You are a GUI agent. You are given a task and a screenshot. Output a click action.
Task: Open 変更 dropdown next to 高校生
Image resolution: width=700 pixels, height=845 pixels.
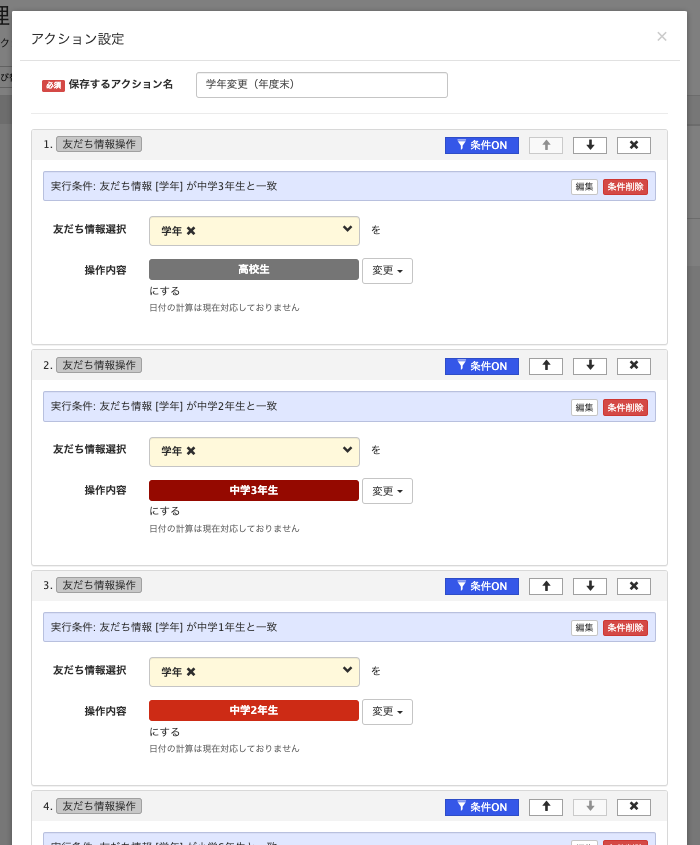(387, 271)
